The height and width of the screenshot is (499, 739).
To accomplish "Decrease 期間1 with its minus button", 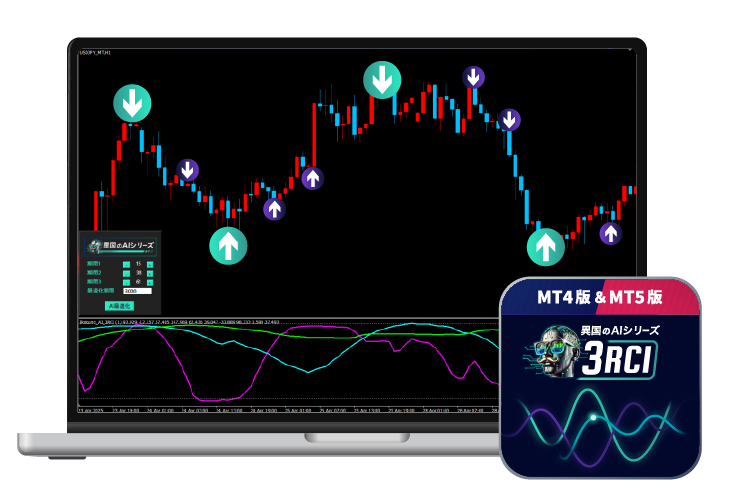I will click(126, 264).
